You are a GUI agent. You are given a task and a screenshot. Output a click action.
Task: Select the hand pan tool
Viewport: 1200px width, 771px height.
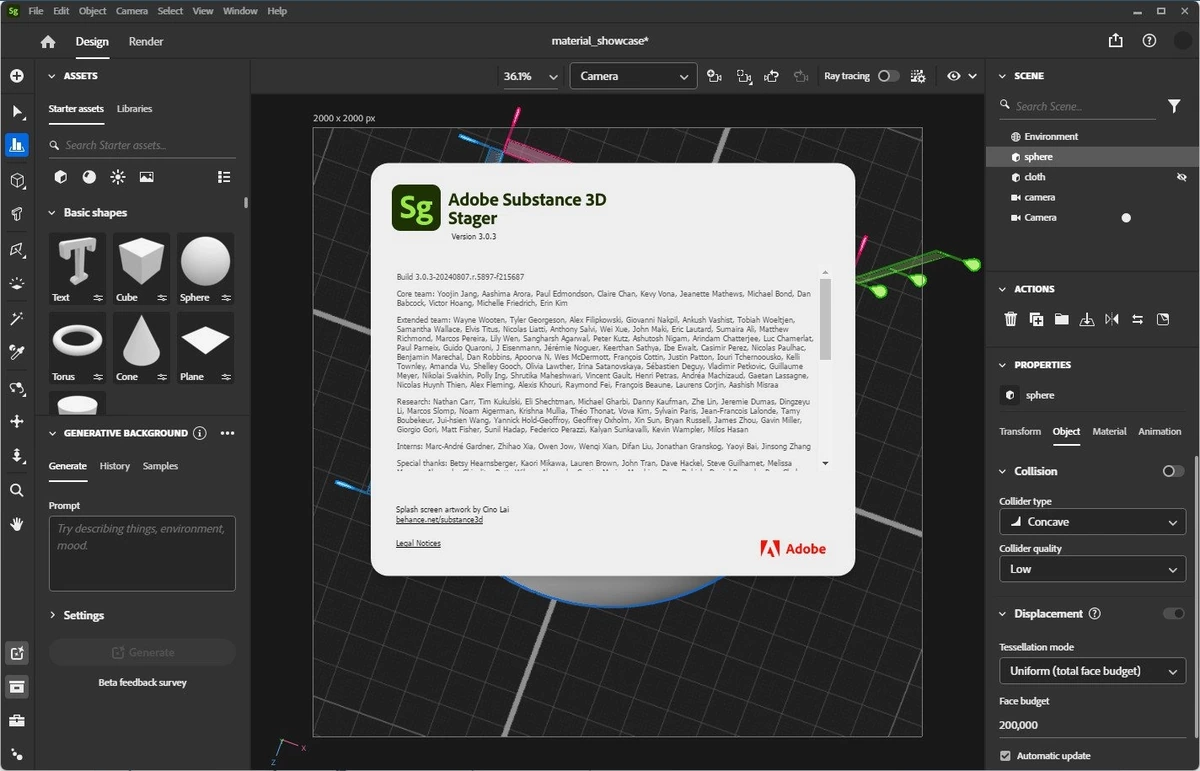point(16,524)
